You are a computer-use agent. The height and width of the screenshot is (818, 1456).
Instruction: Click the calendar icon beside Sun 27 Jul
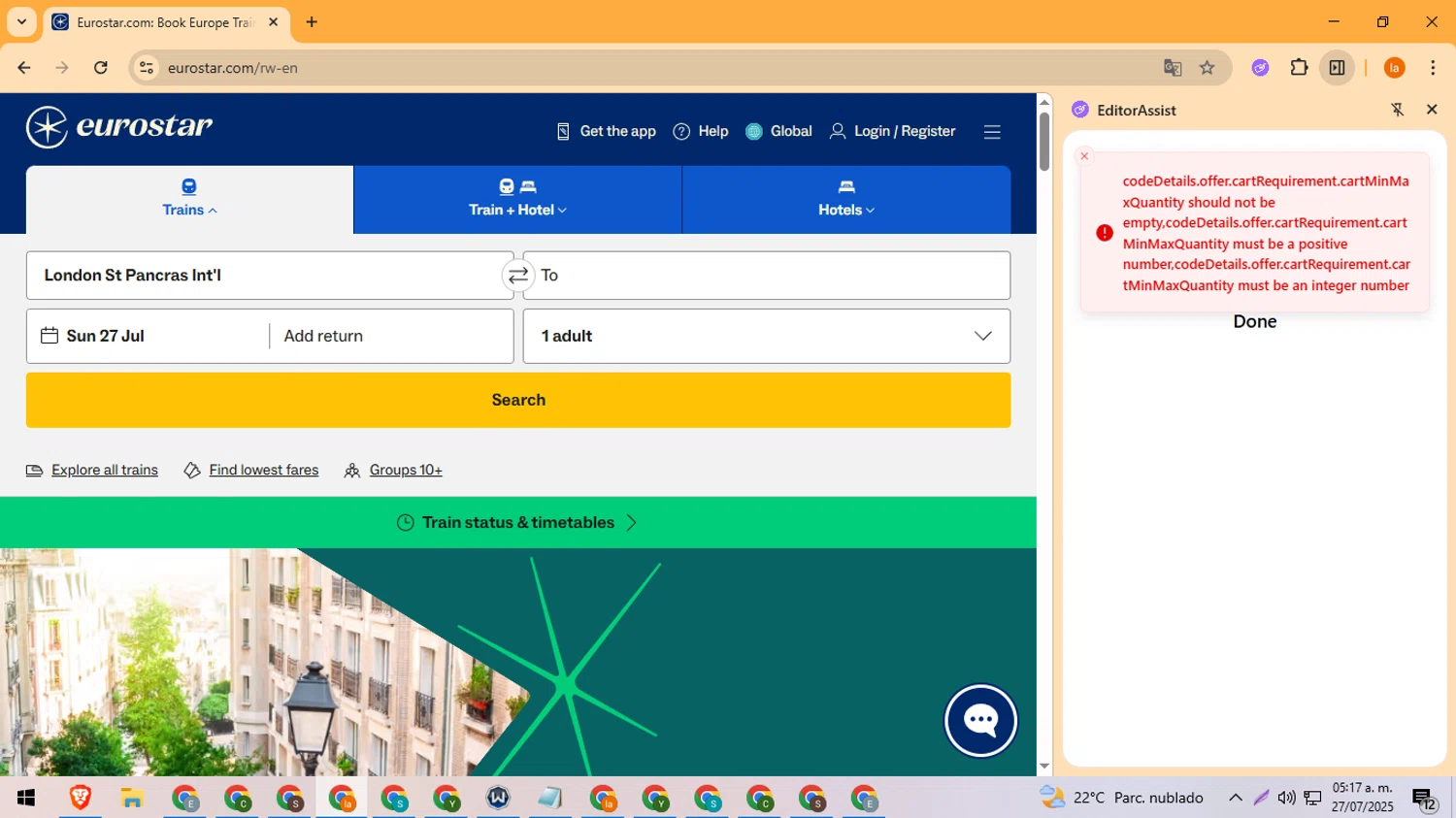pyautogui.click(x=50, y=336)
